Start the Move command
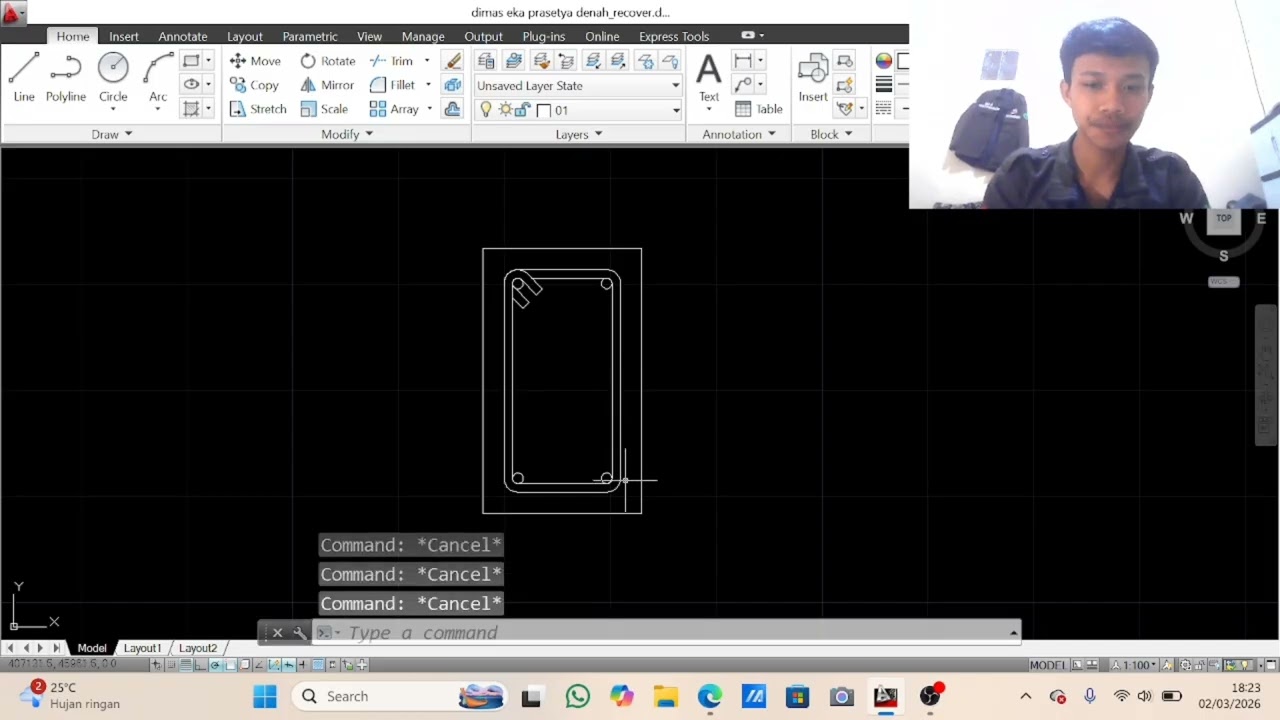The height and width of the screenshot is (720, 1280). 255,61
